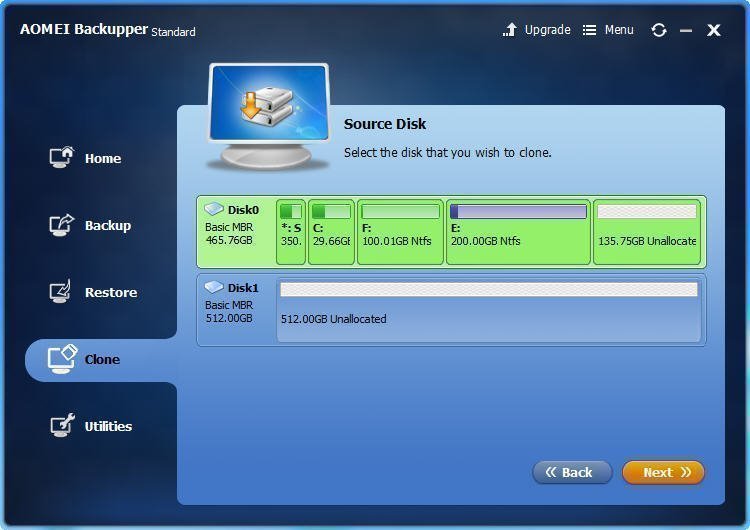
Task: Minimize the AOMEI Backupper window
Action: (686, 31)
